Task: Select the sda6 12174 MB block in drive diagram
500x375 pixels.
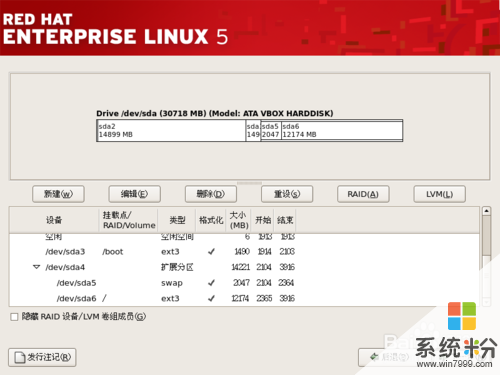Action: pyautogui.click(x=342, y=130)
